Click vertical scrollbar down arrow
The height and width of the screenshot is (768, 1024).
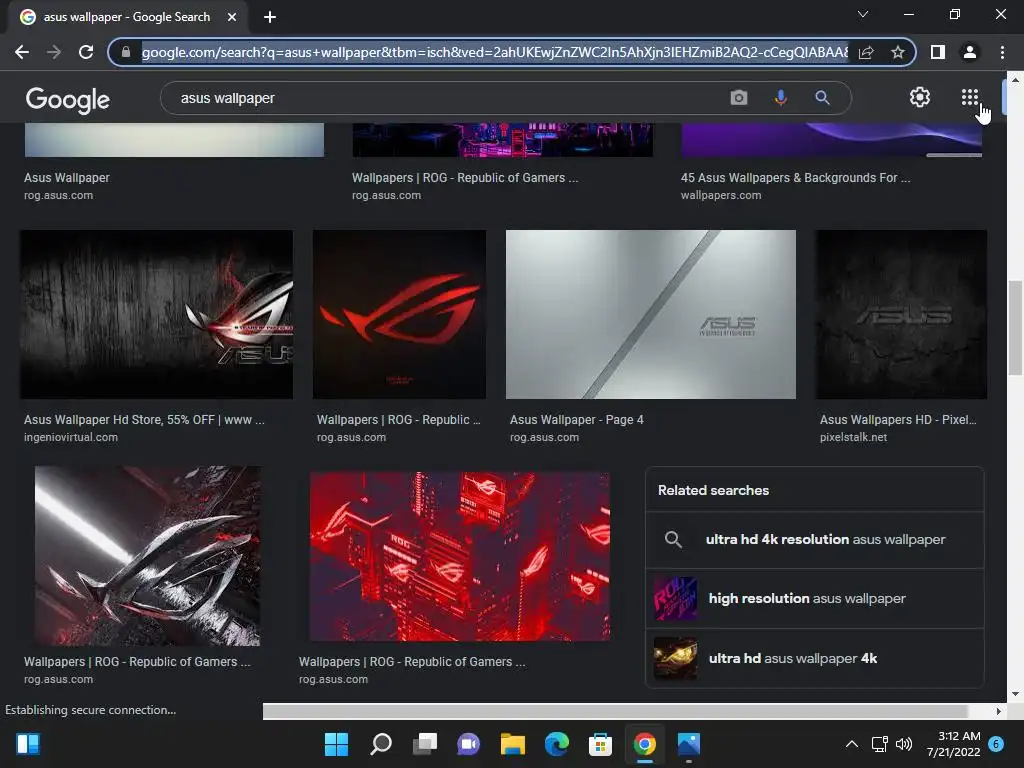pyautogui.click(x=1015, y=694)
